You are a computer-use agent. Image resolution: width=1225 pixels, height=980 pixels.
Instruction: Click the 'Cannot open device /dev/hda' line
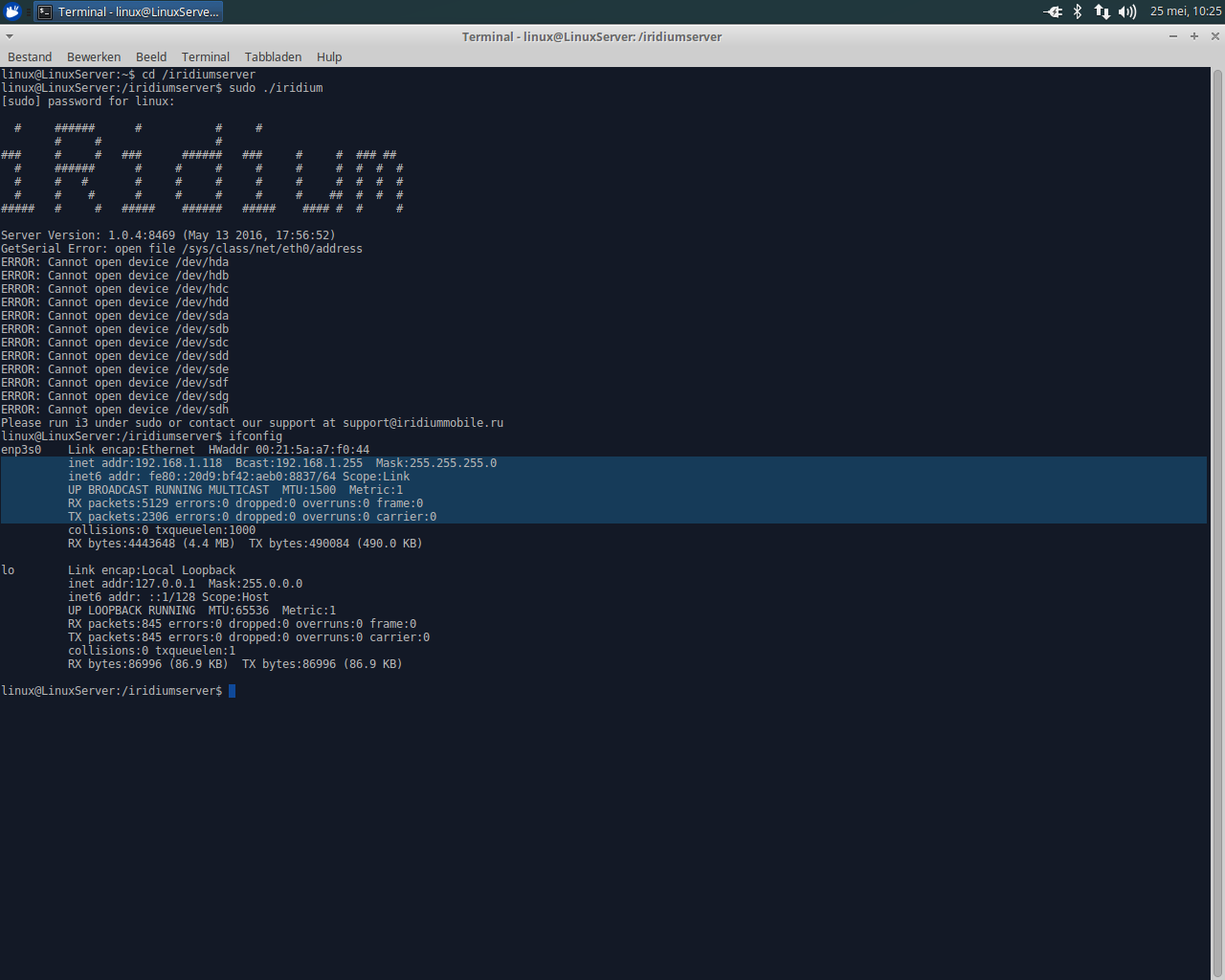115,262
